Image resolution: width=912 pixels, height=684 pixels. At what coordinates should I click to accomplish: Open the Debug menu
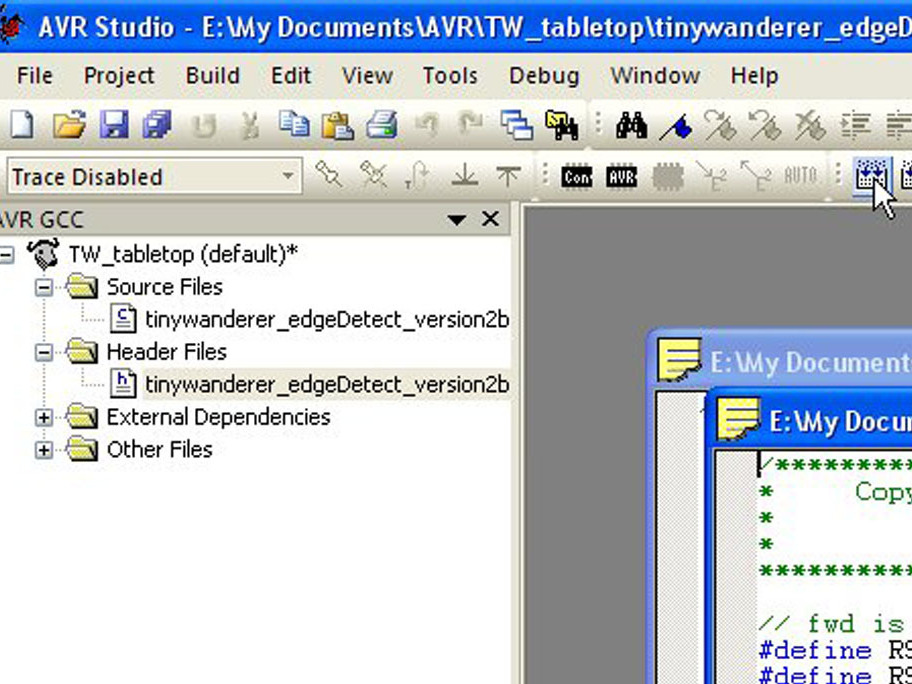click(544, 77)
